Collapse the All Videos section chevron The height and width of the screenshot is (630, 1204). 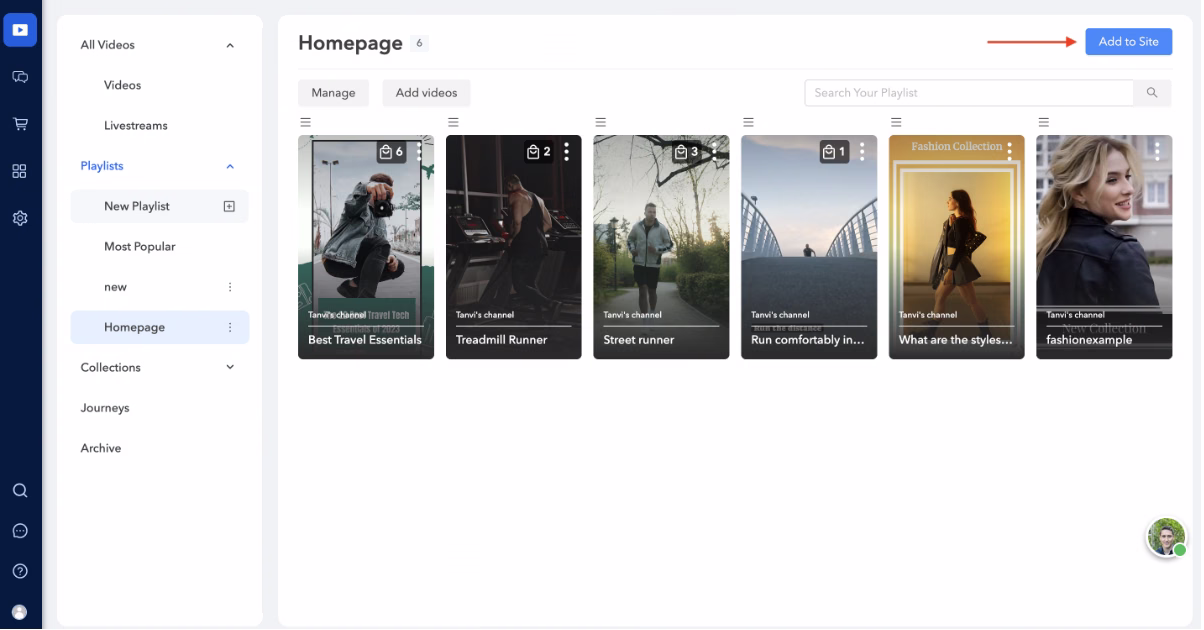point(230,45)
